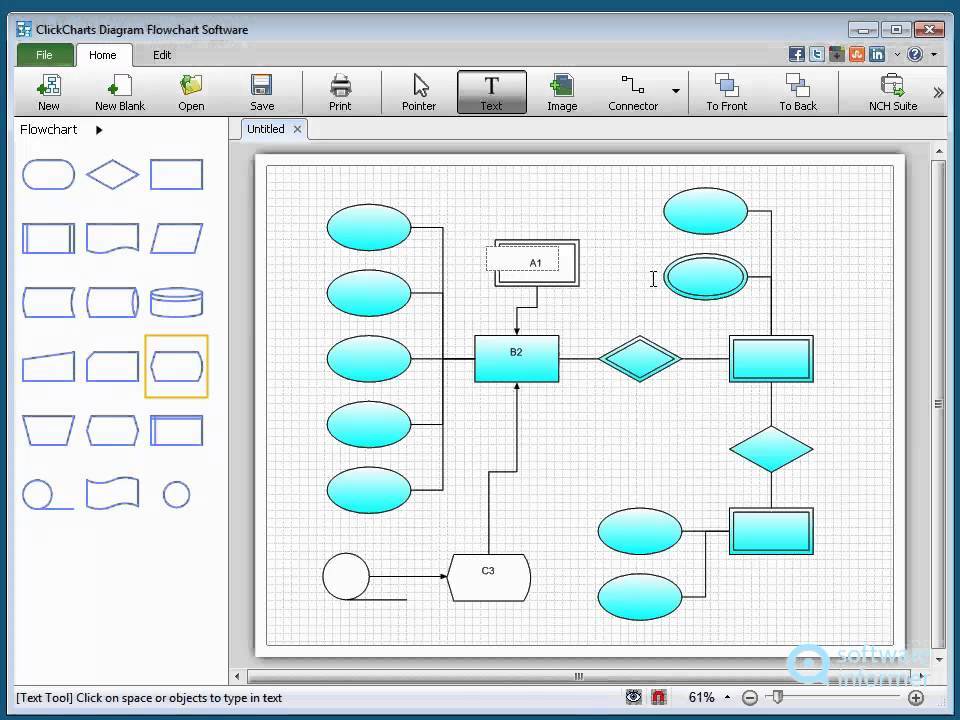Pick the trapezoid manual operation shape
The height and width of the screenshot is (720, 960).
click(x=48, y=430)
